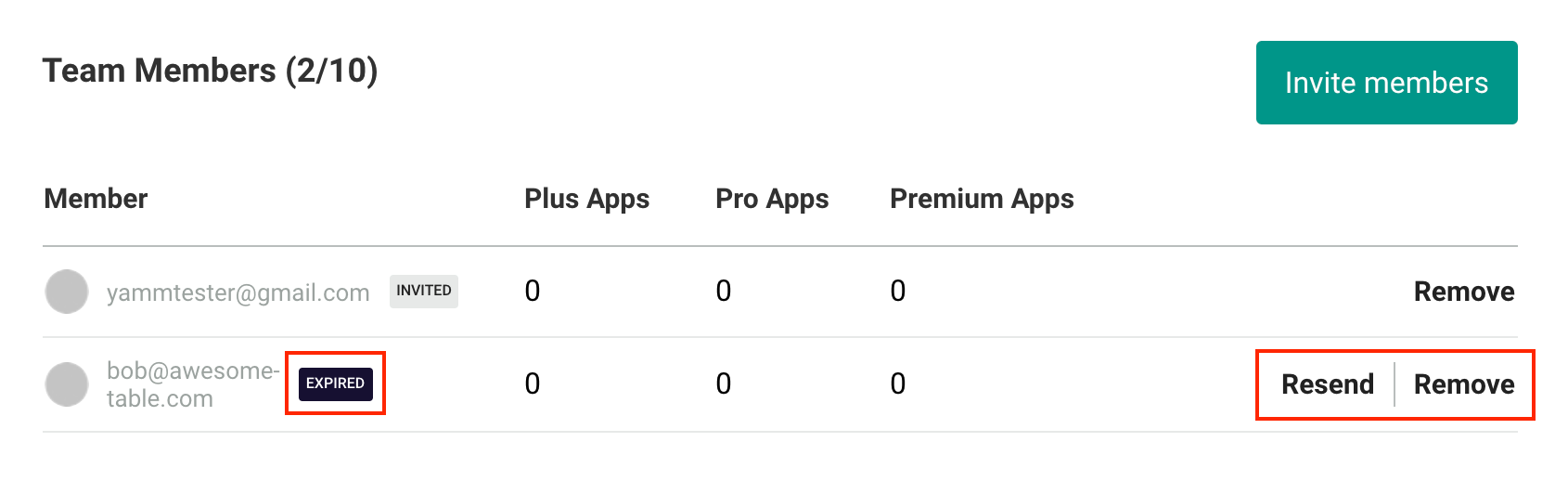Click Plus Apps count for bob
The width and height of the screenshot is (1568, 481).
(x=533, y=384)
